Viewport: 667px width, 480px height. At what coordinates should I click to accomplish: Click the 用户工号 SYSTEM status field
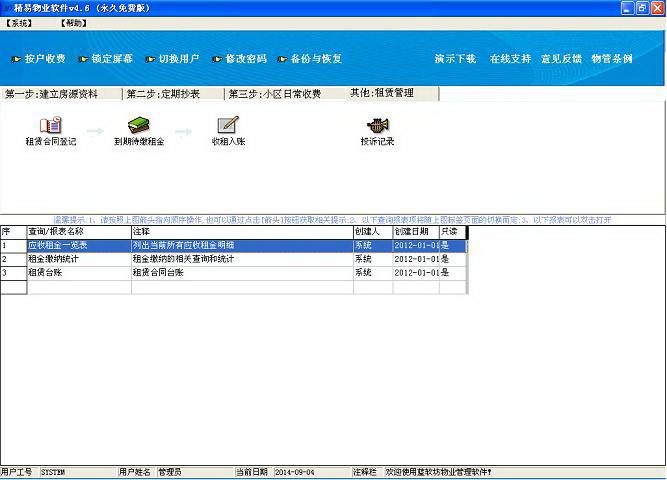tap(77, 472)
